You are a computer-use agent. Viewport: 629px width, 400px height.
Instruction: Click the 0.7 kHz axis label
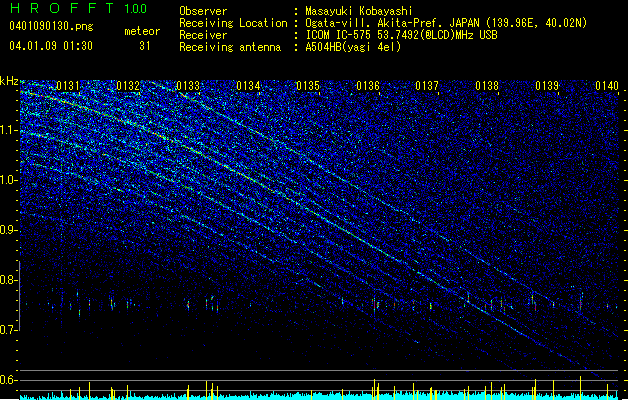[x=9, y=330]
